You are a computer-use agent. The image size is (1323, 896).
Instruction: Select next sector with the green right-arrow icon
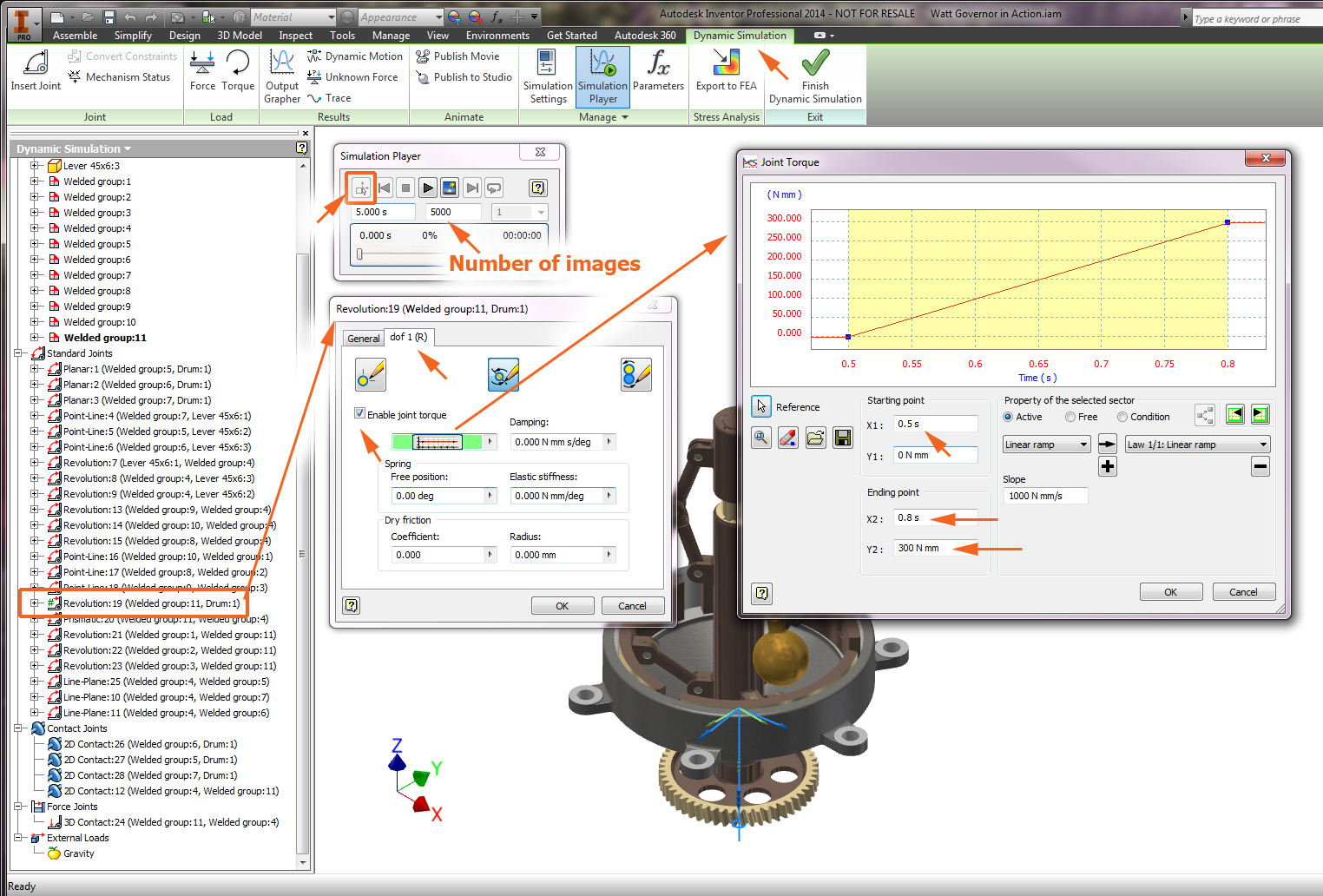pyautogui.click(x=1260, y=414)
